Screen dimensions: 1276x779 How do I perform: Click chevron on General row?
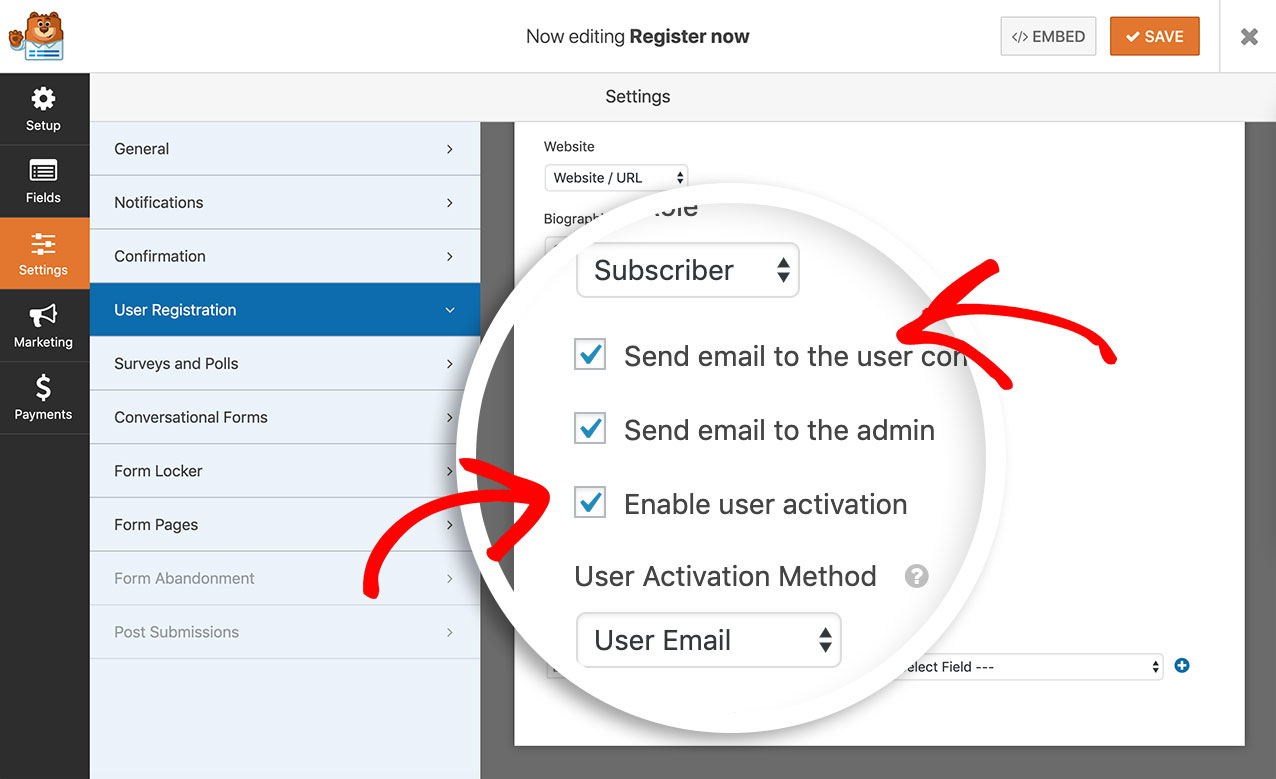point(450,149)
